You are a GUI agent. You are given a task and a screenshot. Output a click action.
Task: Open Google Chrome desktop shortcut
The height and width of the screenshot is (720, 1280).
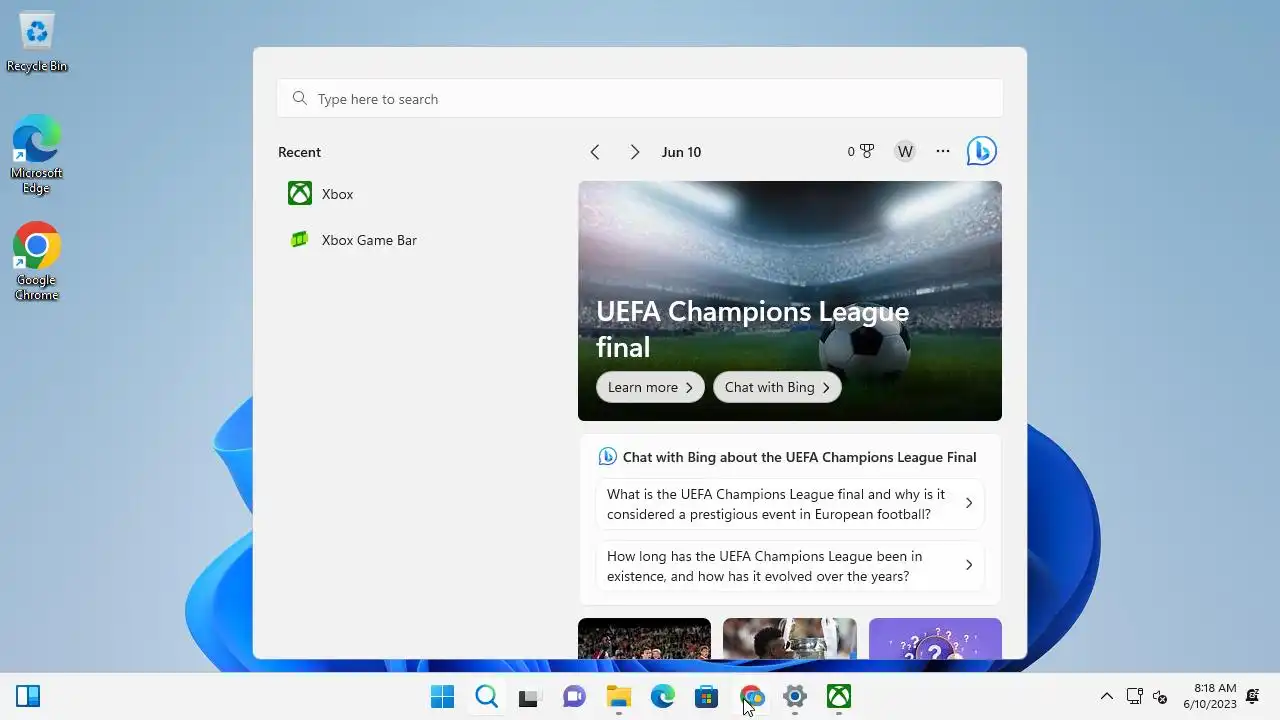(37, 262)
